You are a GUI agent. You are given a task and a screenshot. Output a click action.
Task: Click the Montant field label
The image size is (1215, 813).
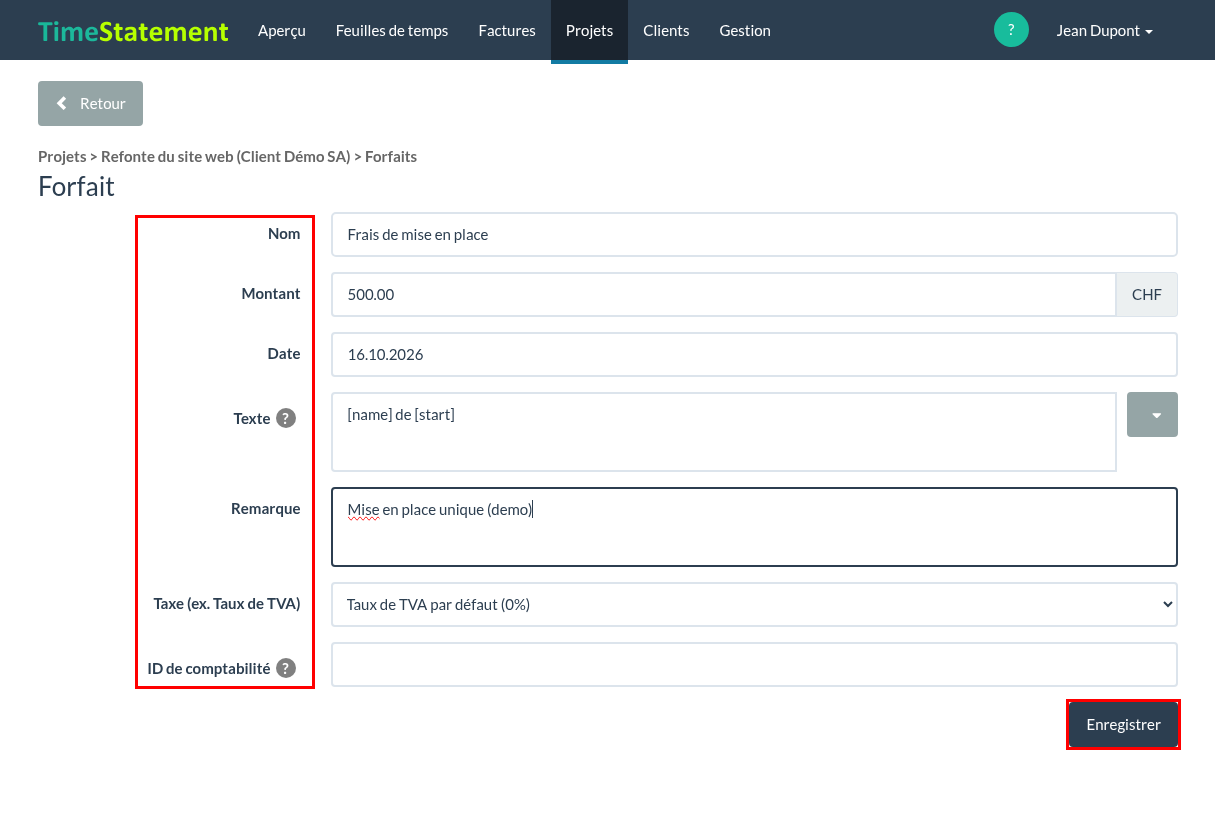point(271,293)
